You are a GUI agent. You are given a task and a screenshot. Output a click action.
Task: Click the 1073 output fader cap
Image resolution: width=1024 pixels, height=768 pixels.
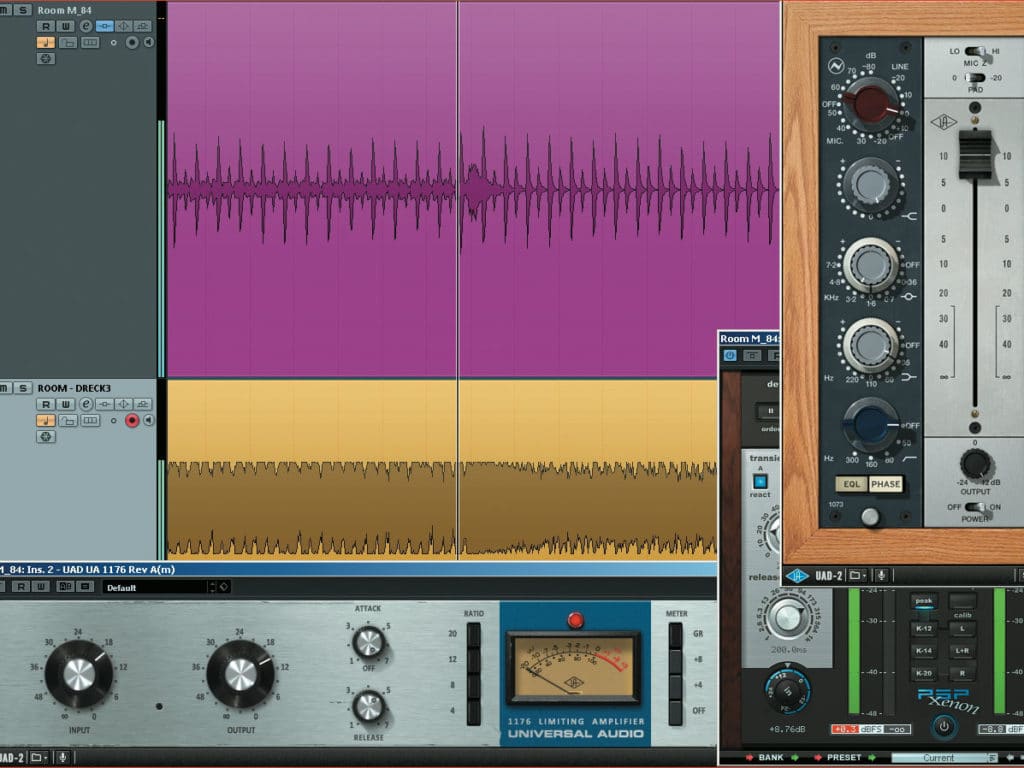(x=975, y=153)
